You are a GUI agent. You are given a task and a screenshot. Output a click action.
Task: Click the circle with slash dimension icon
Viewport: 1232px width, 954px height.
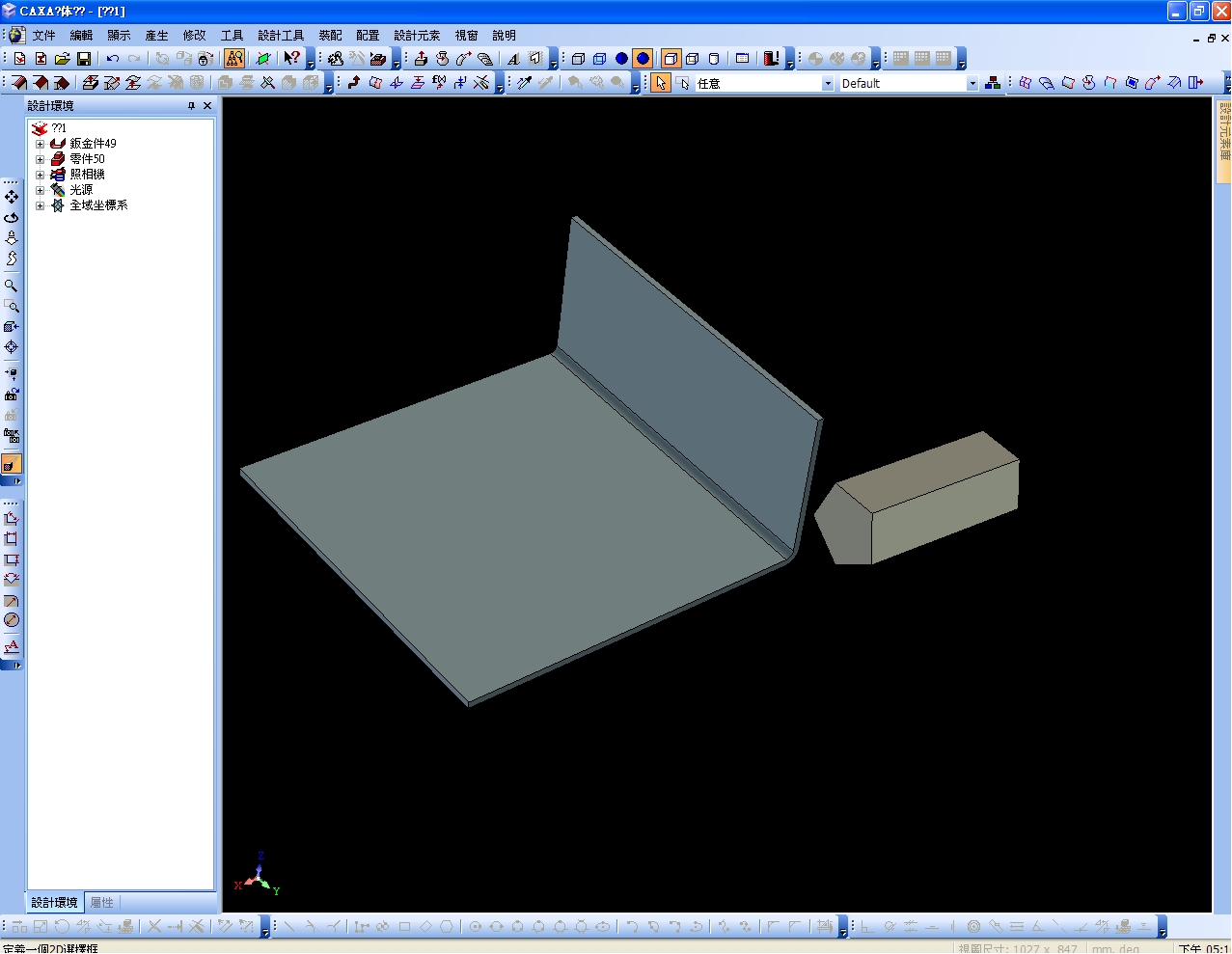tap(12, 620)
